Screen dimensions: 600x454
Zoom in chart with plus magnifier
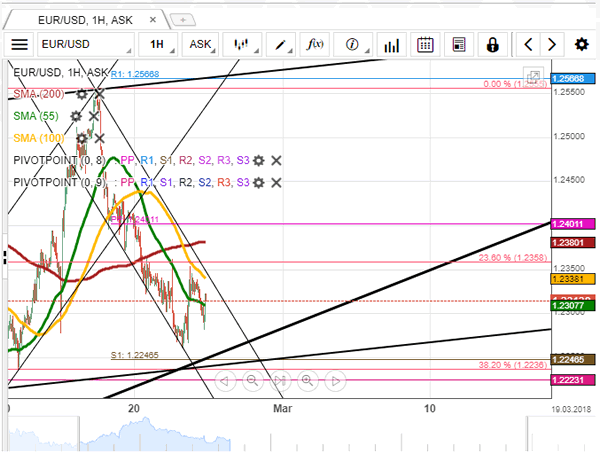click(x=307, y=381)
